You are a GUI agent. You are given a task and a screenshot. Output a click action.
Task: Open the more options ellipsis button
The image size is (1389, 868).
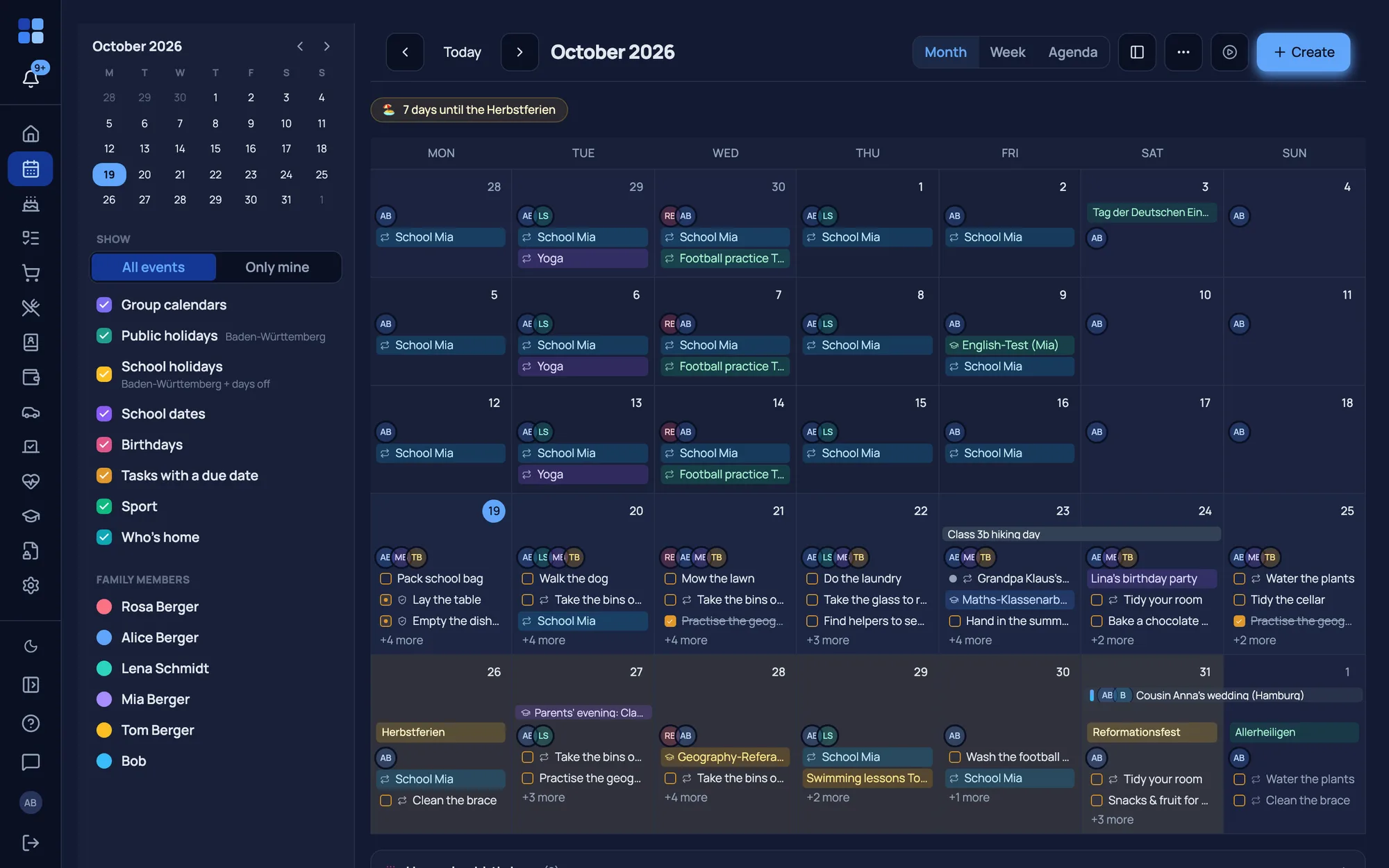(1183, 52)
